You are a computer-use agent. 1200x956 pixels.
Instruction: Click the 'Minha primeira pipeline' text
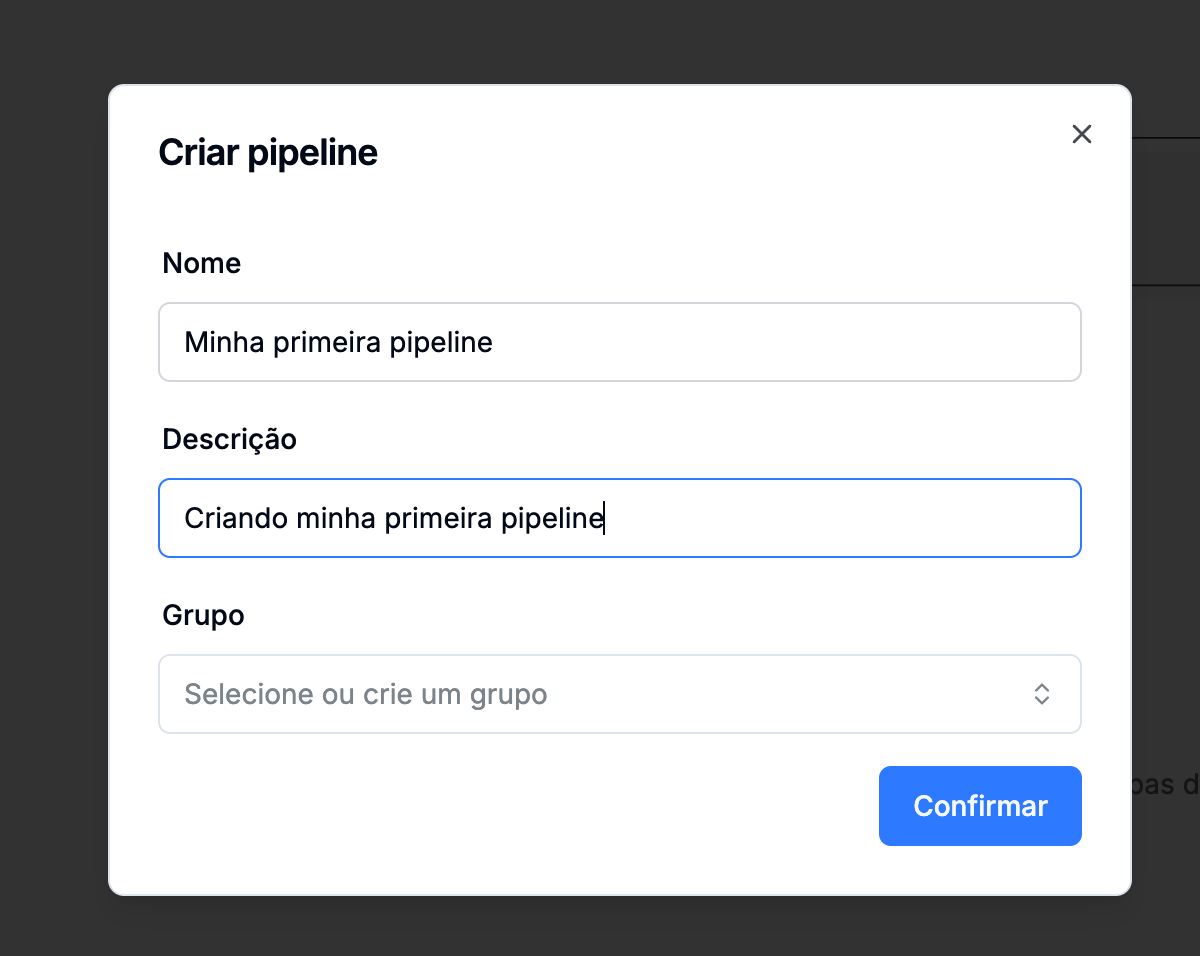338,343
